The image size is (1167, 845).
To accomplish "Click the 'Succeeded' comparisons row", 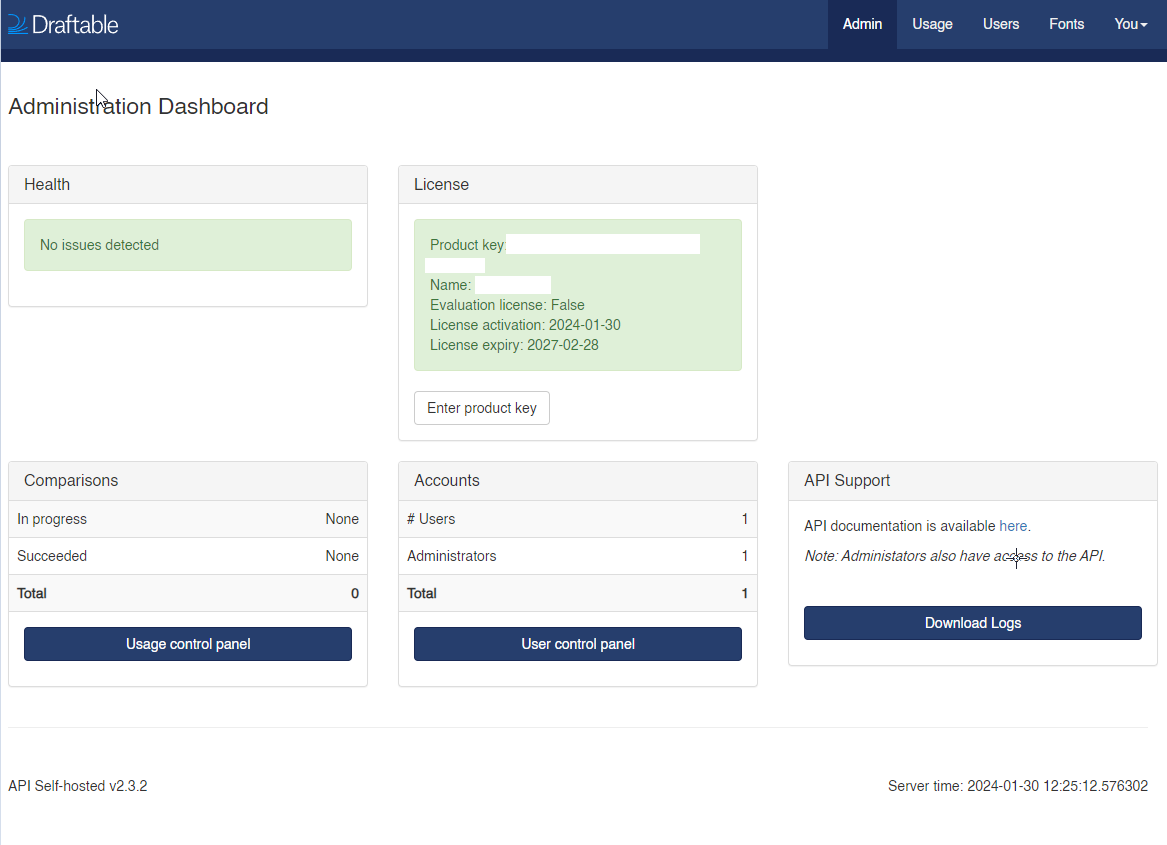I will coord(188,556).
